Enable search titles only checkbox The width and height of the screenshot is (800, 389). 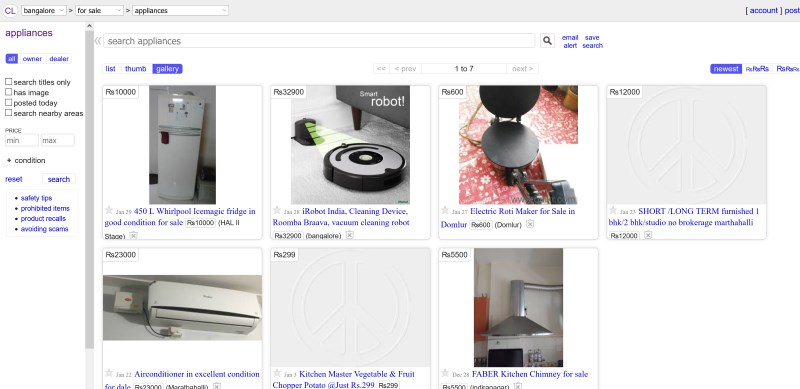coord(9,82)
